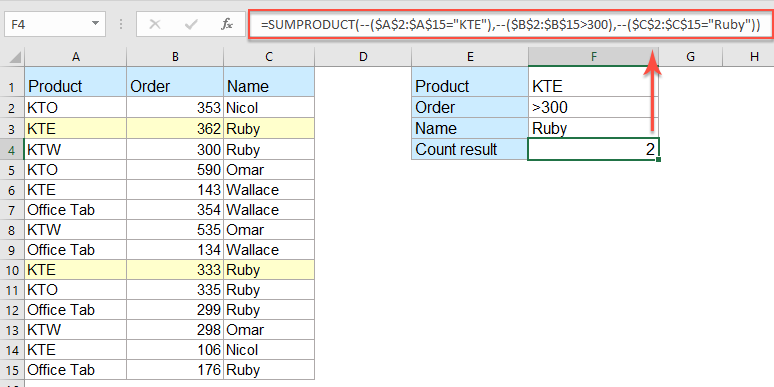This screenshot has height=387, width=774.
Task: Select row 4 header
Action: (x=12, y=150)
